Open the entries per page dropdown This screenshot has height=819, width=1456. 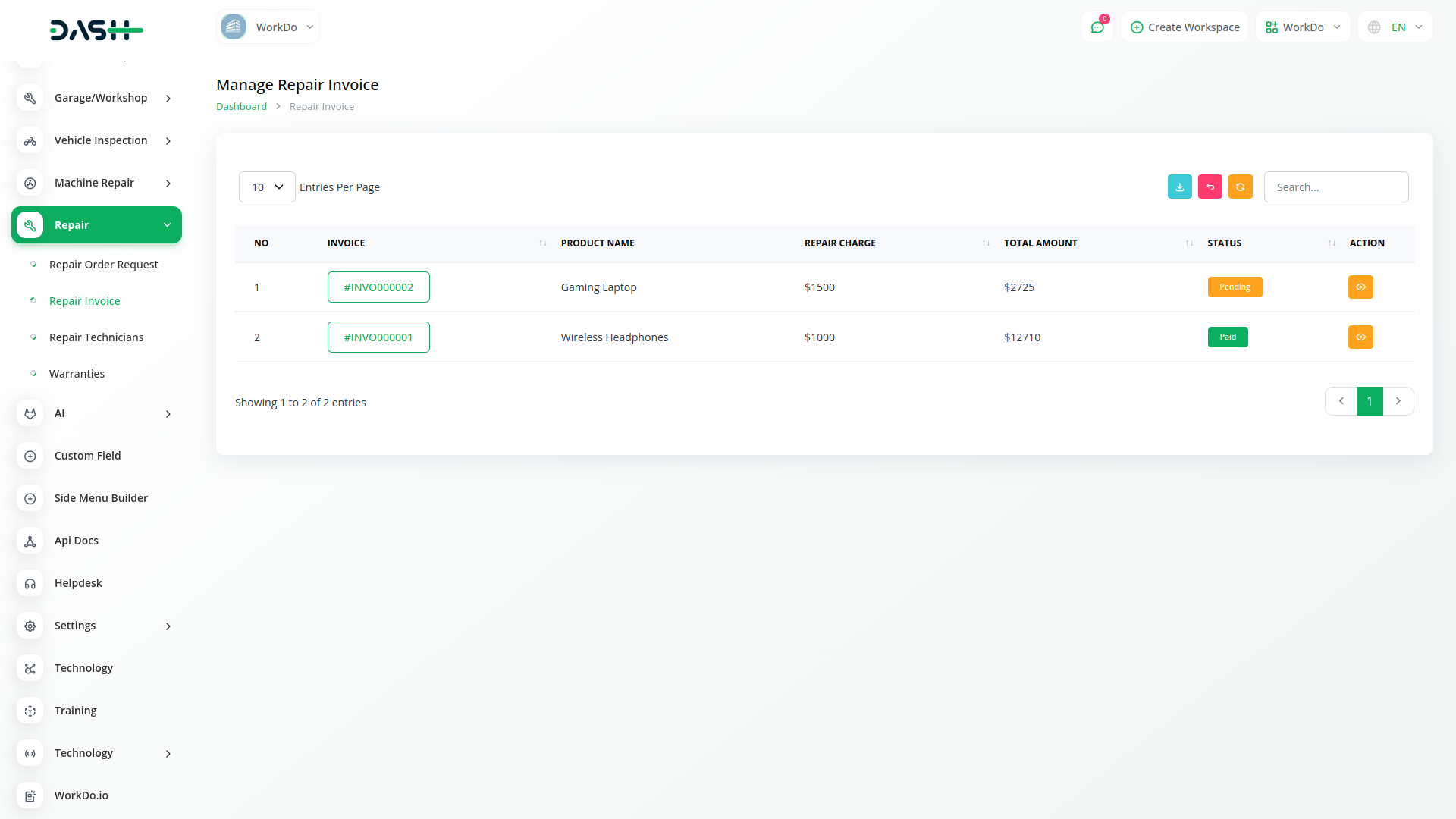[267, 187]
